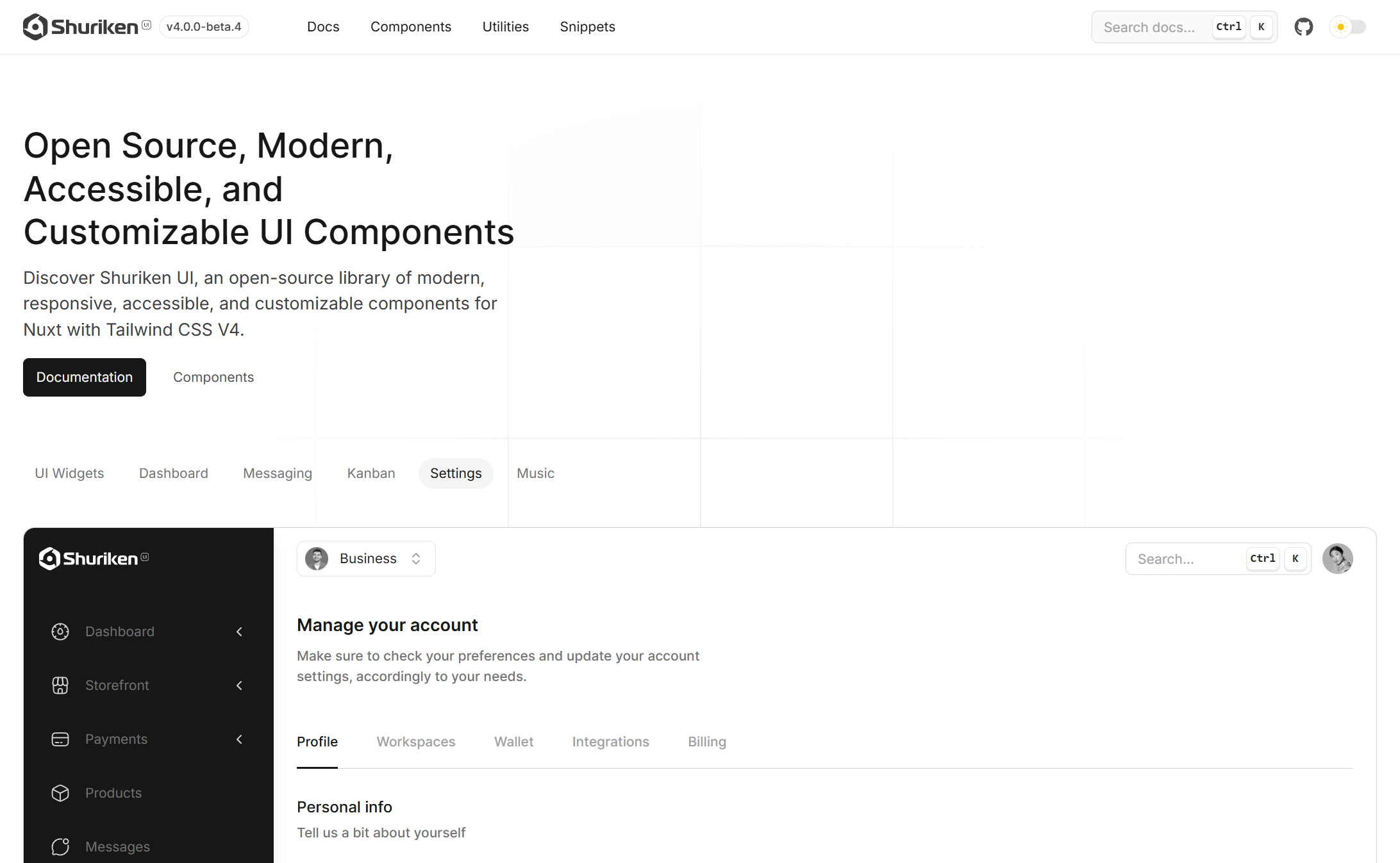
Task: Expand the Payments sidebar chevron
Action: [x=240, y=739]
